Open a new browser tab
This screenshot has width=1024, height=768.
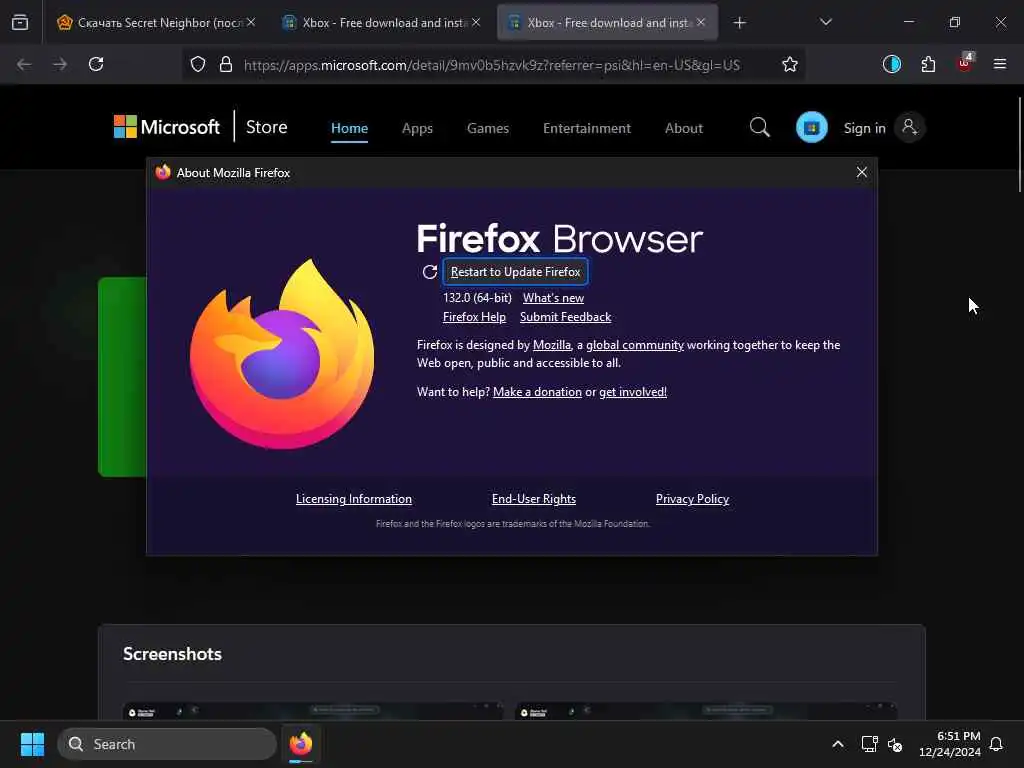pyautogui.click(x=739, y=23)
